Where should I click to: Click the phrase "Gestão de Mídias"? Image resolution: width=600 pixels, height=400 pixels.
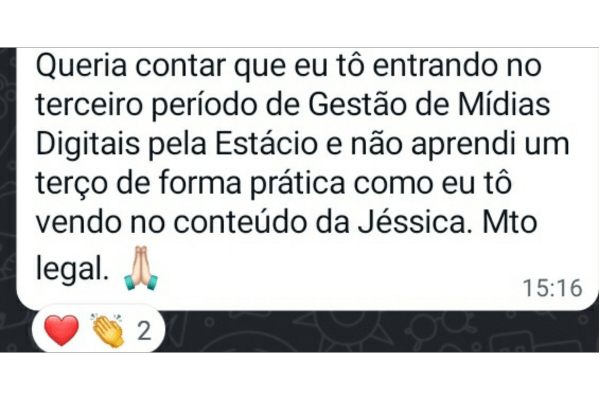(429, 104)
